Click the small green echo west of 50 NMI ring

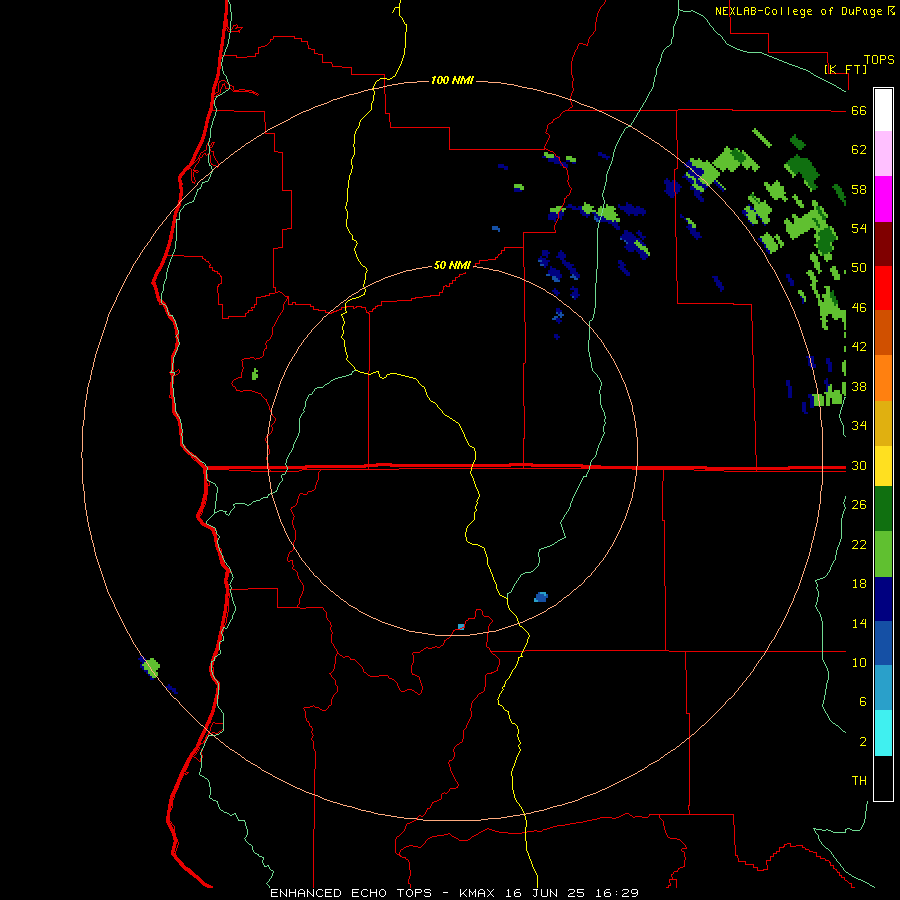tap(255, 374)
